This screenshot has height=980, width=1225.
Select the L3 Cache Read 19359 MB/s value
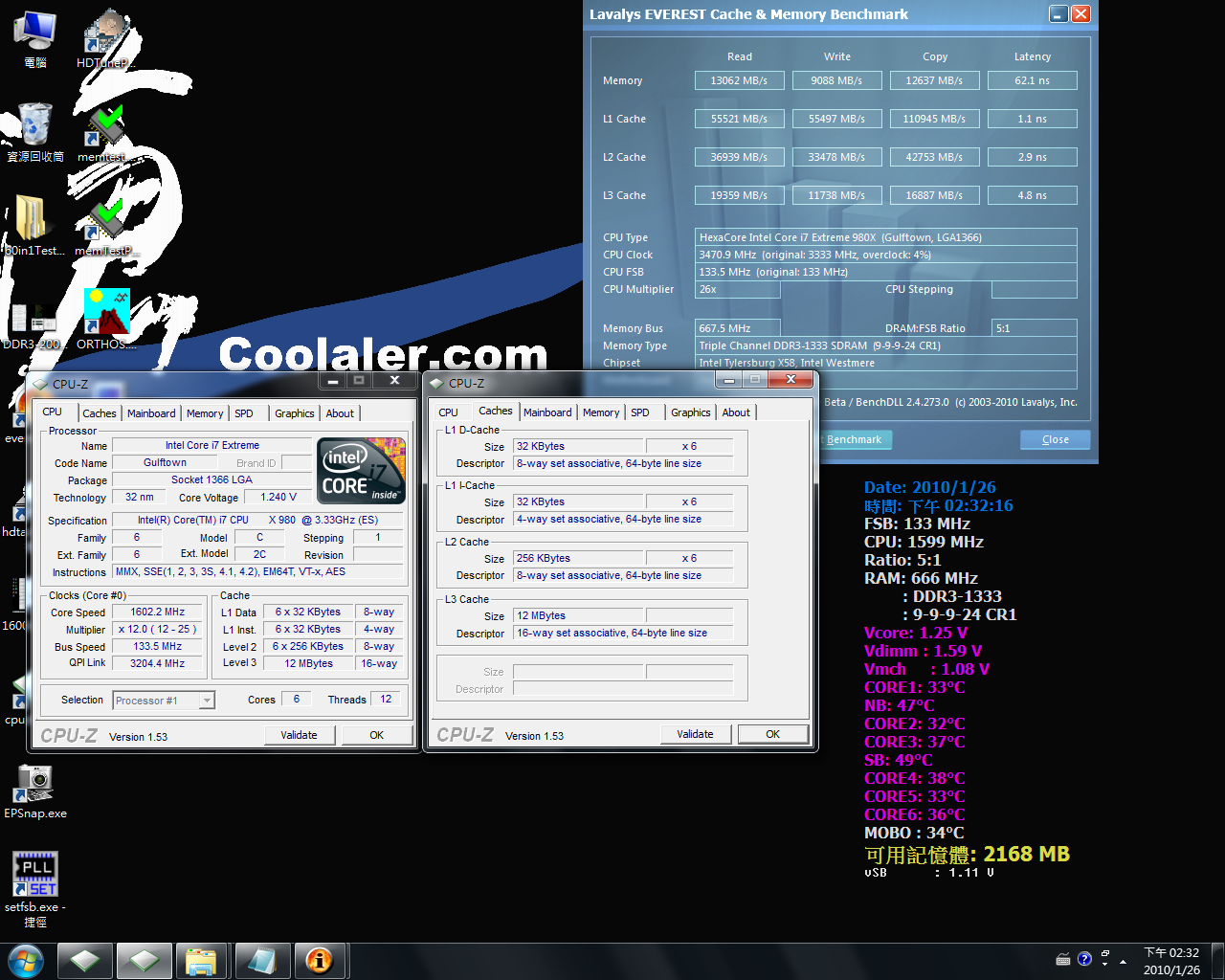(x=740, y=195)
